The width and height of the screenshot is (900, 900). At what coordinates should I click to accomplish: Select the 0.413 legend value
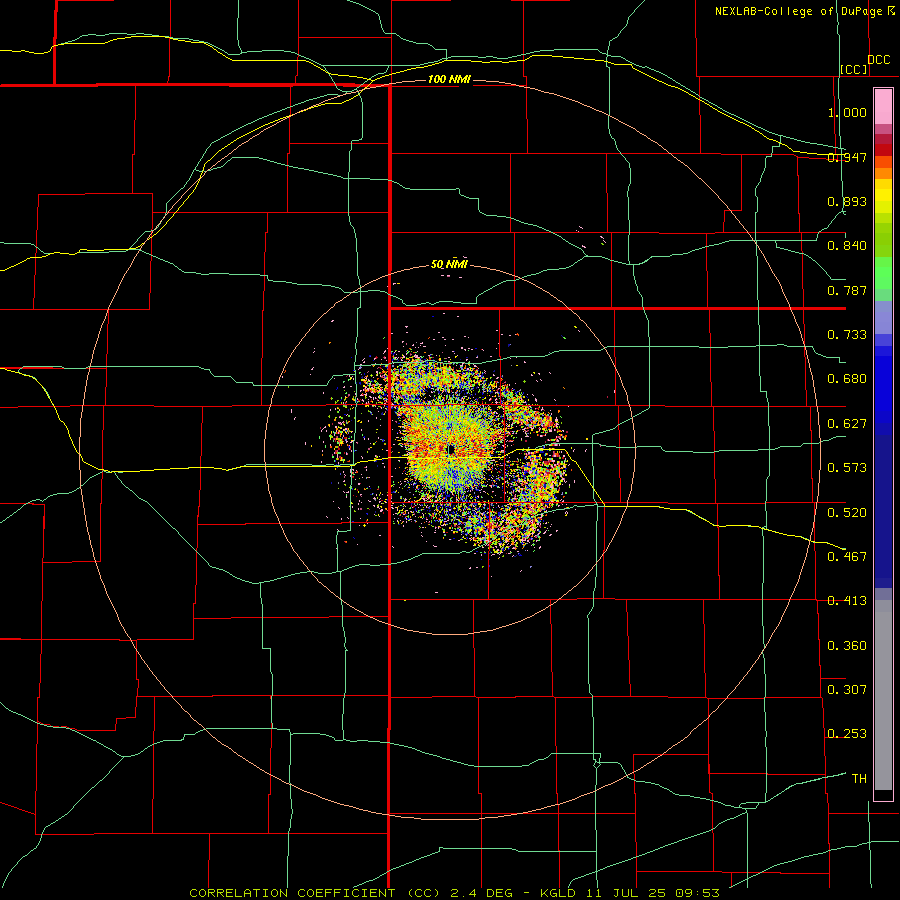pyautogui.click(x=847, y=601)
